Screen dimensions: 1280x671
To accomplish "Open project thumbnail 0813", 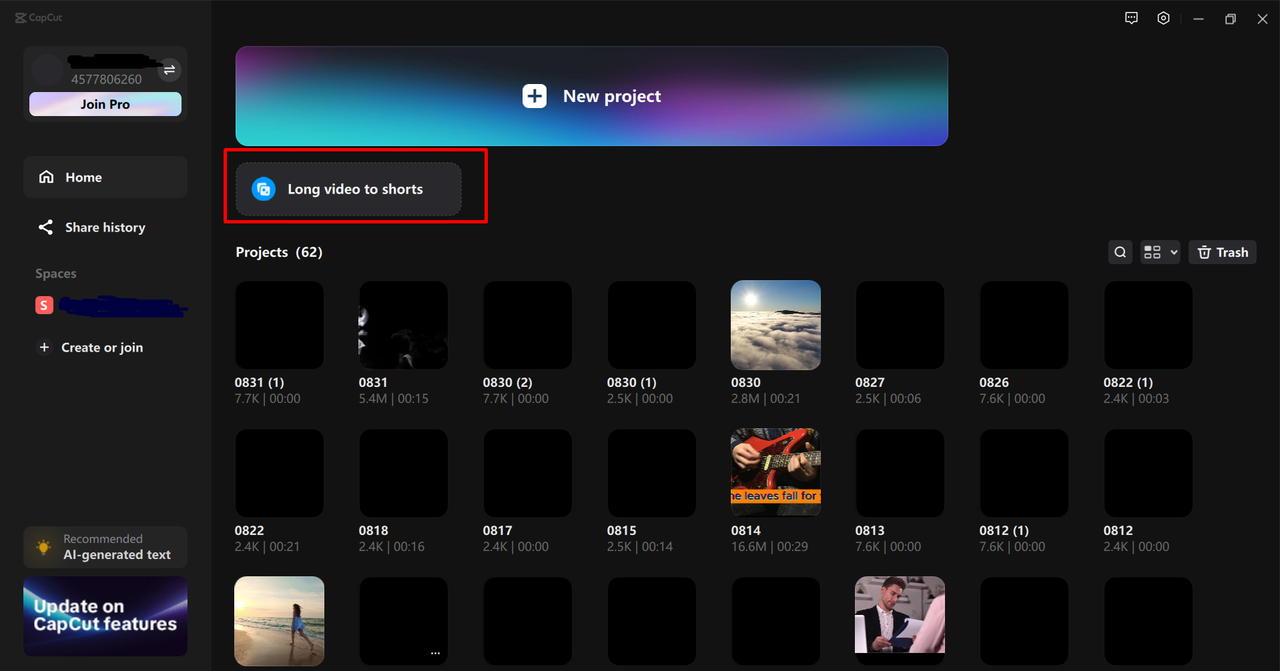I will pos(900,473).
